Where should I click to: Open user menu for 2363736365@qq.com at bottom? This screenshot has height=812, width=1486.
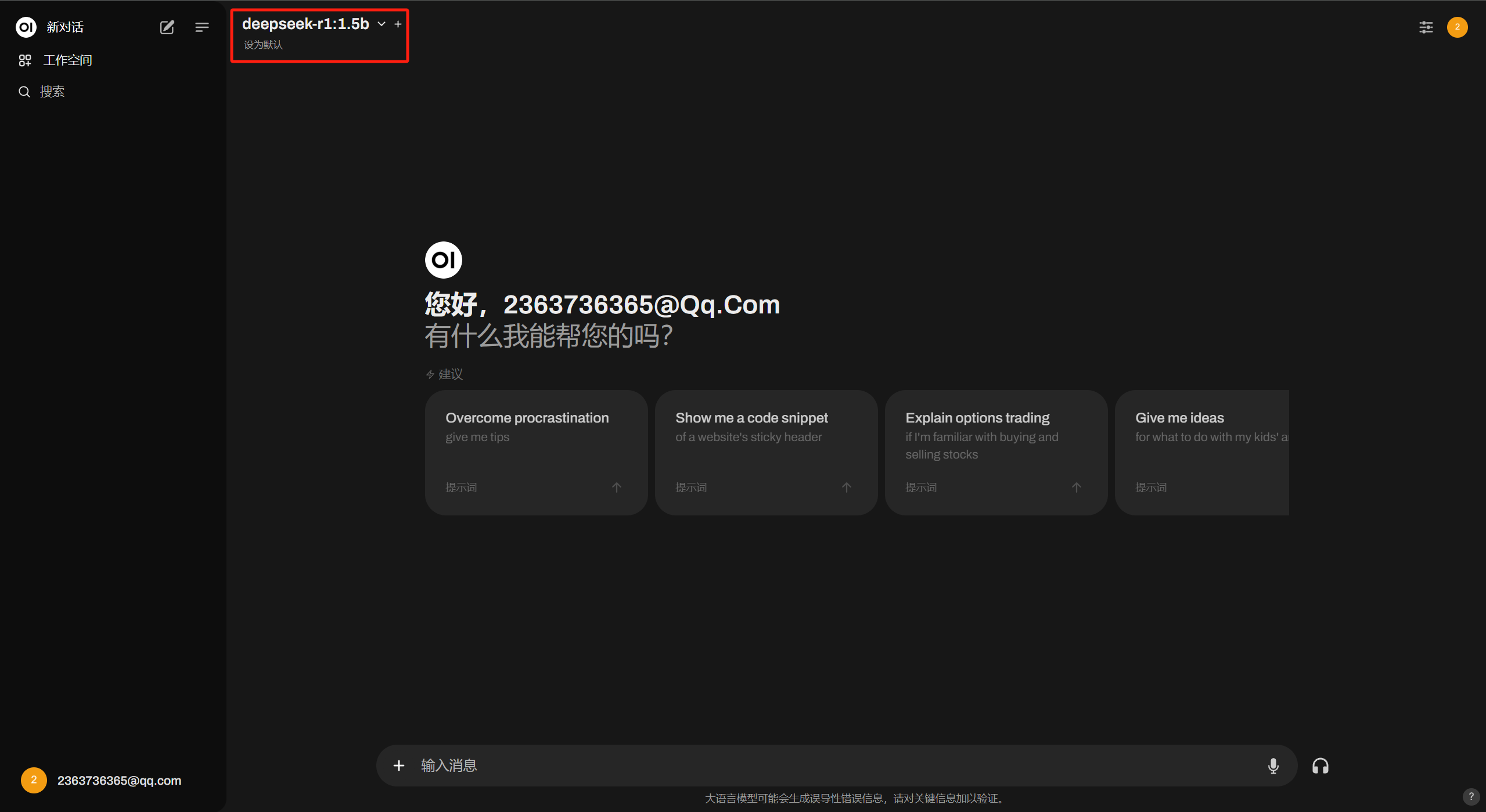(x=102, y=780)
